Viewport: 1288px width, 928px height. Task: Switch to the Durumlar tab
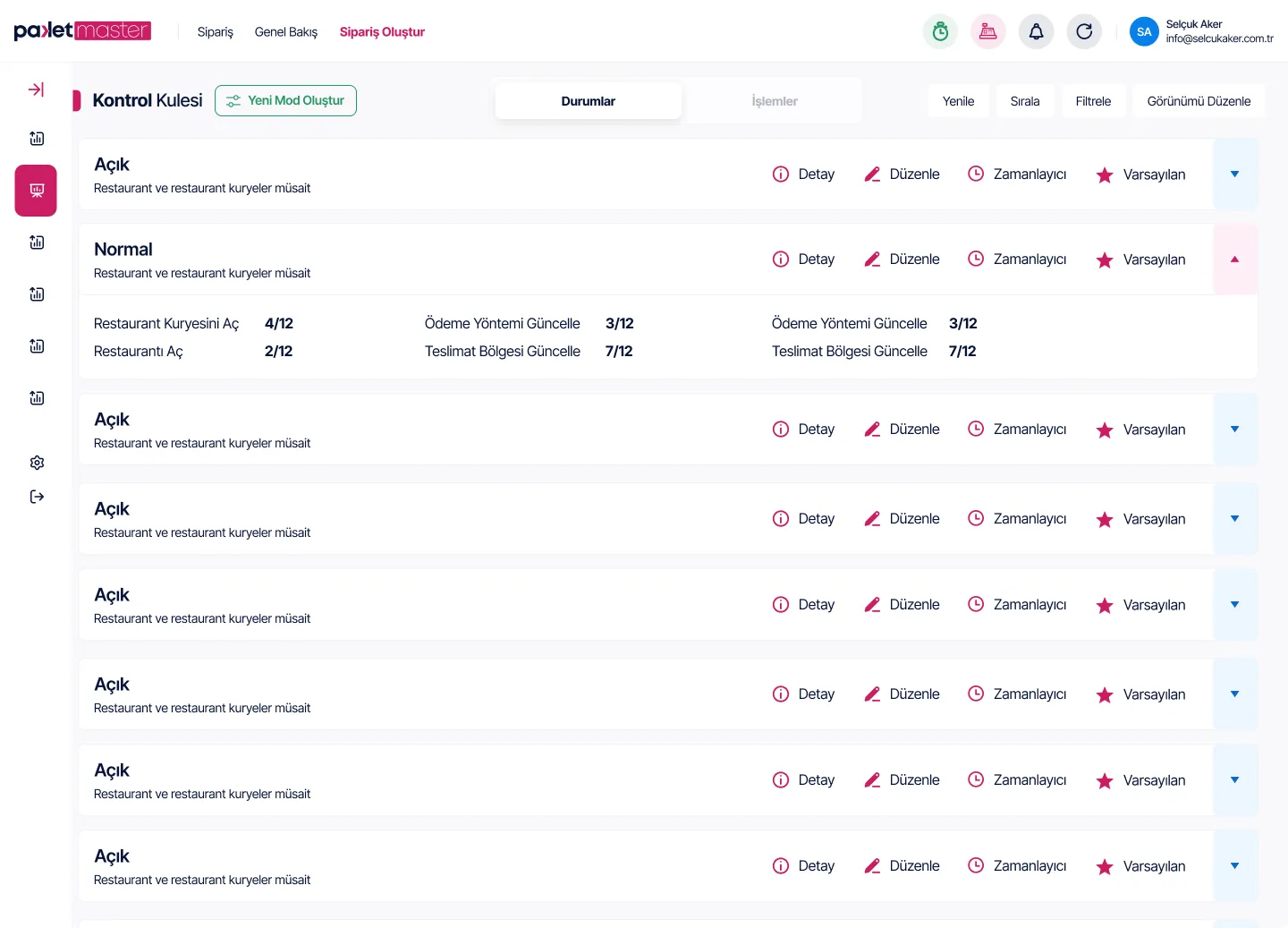tap(589, 101)
